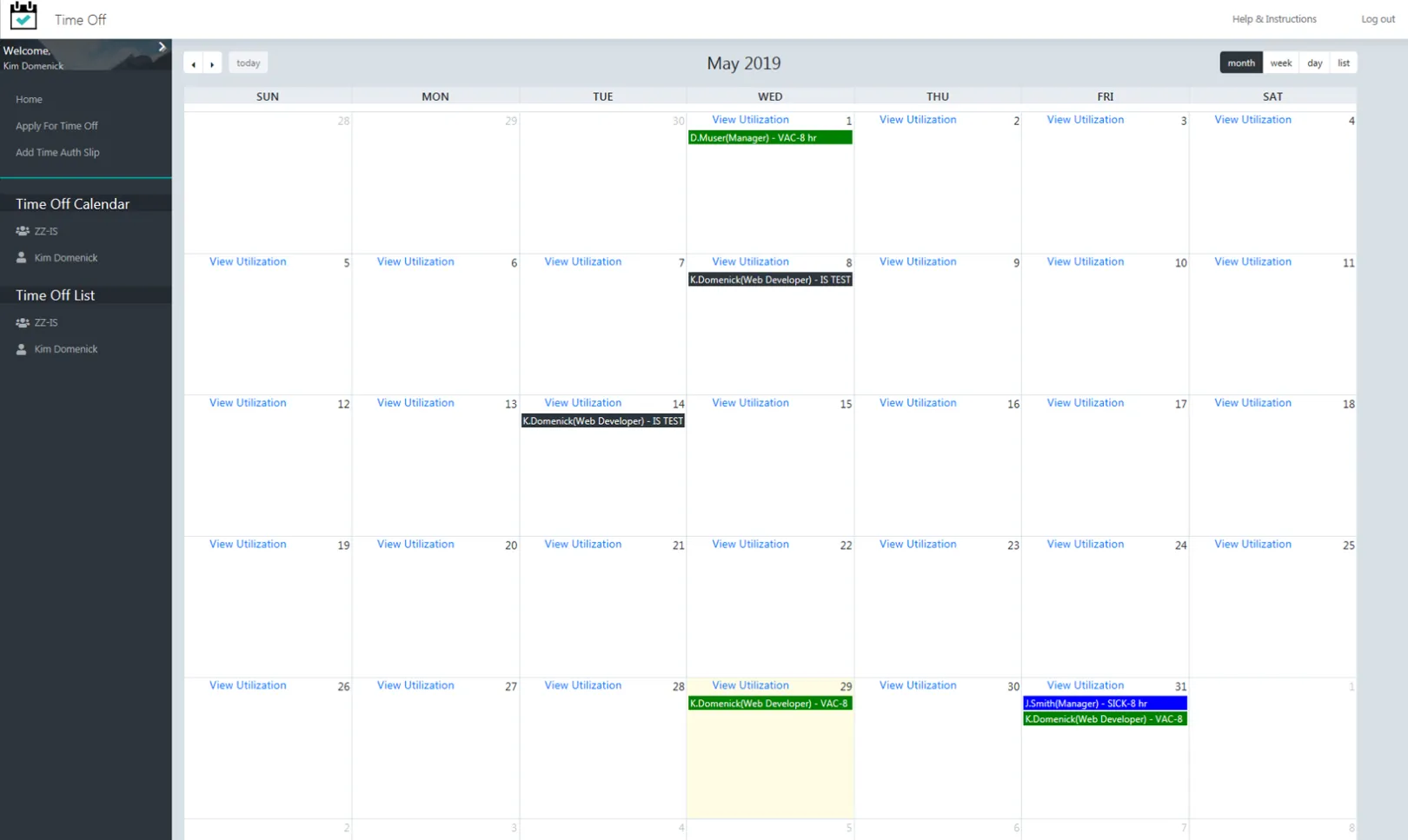
Task: Open K.Domenick IS TEST event on May 14
Action: pyautogui.click(x=602, y=420)
